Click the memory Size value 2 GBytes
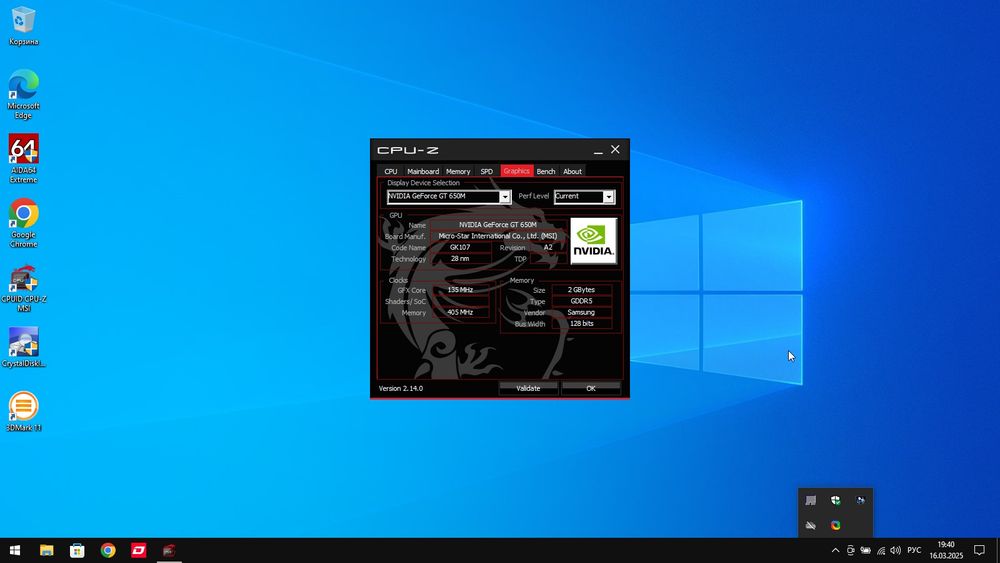 581,289
